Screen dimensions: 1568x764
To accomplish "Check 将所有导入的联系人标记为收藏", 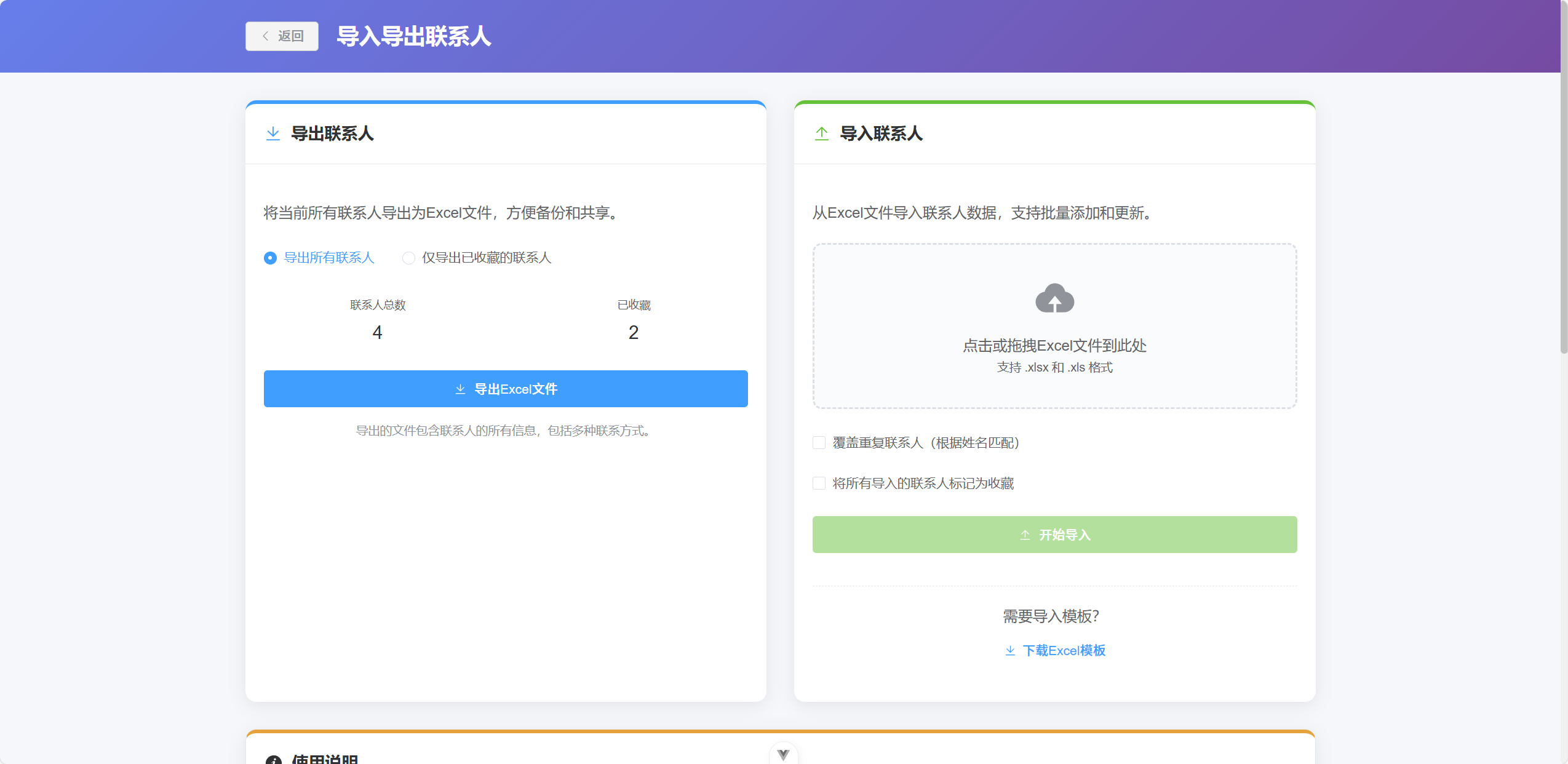I will point(818,483).
